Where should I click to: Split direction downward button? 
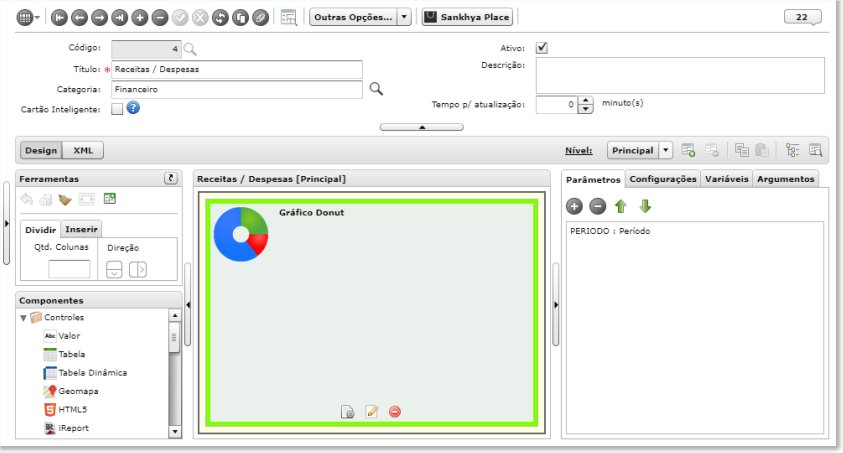pos(114,269)
